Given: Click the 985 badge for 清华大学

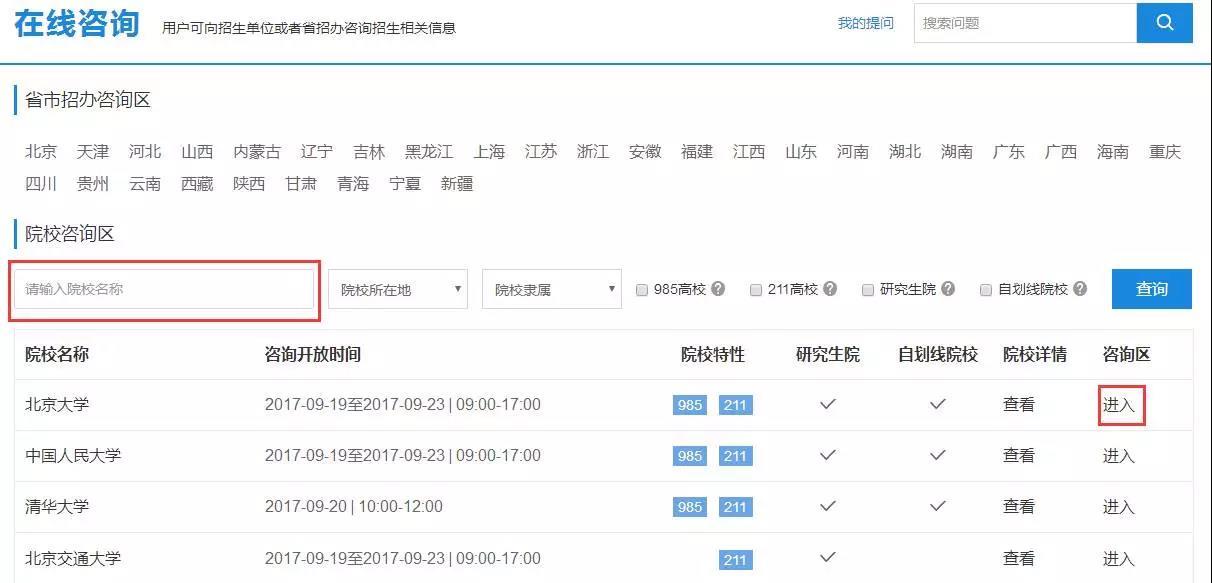Looking at the screenshot, I should point(690,507).
